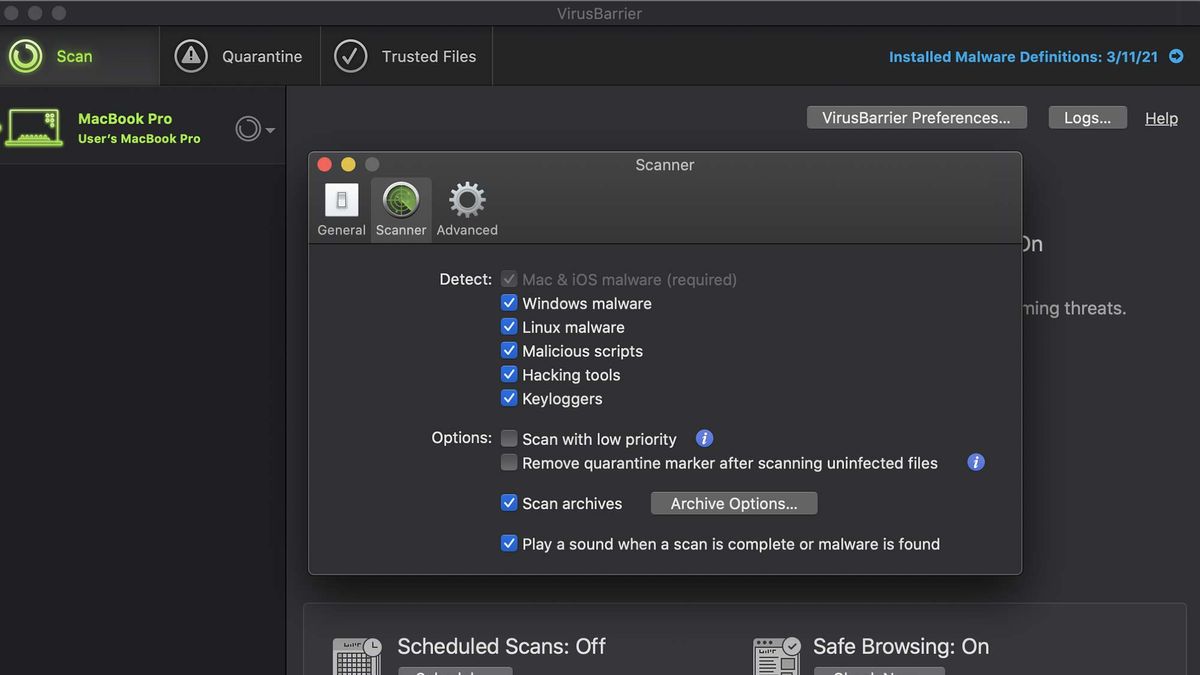The image size is (1200, 675).
Task: Disable sound when scan completes
Action: click(509, 544)
